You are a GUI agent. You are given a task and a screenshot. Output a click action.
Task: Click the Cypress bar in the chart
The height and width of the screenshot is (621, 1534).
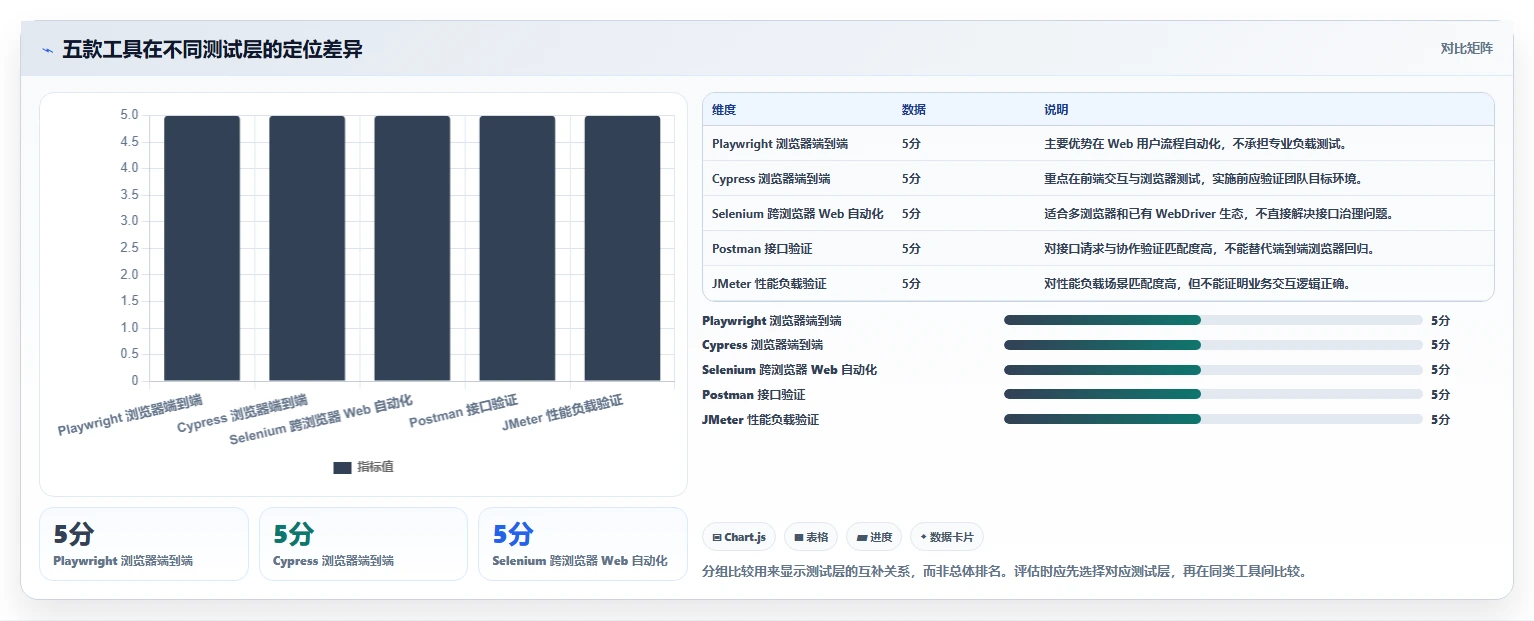pyautogui.click(x=307, y=248)
